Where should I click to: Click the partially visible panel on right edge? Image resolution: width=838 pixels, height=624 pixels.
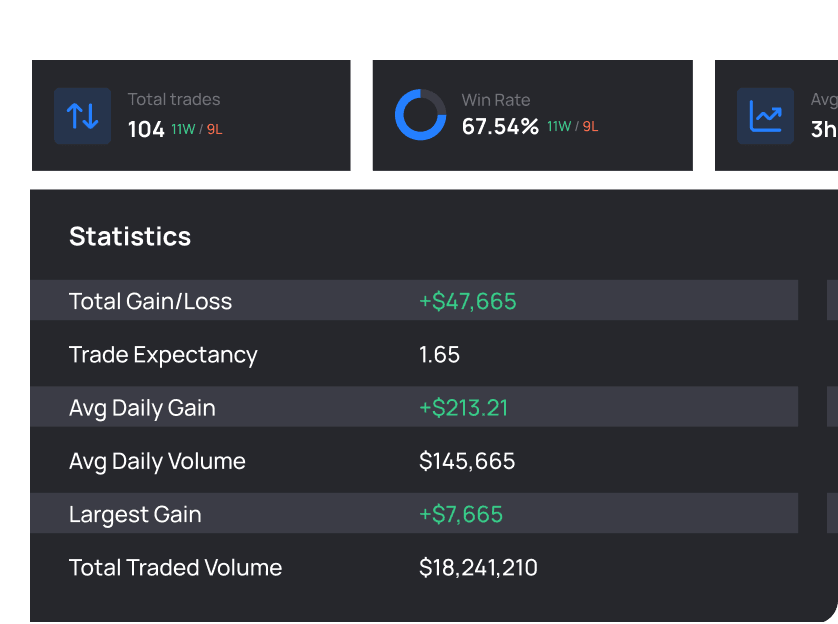[x=830, y=400]
